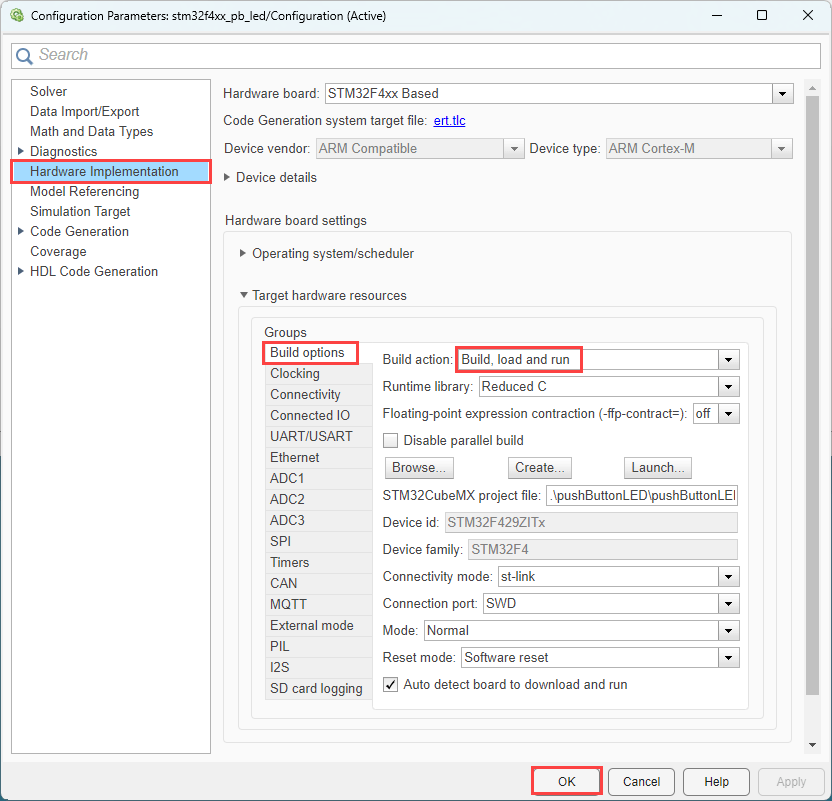Click the Cancel button
This screenshot has height=801, width=832.
[x=642, y=781]
